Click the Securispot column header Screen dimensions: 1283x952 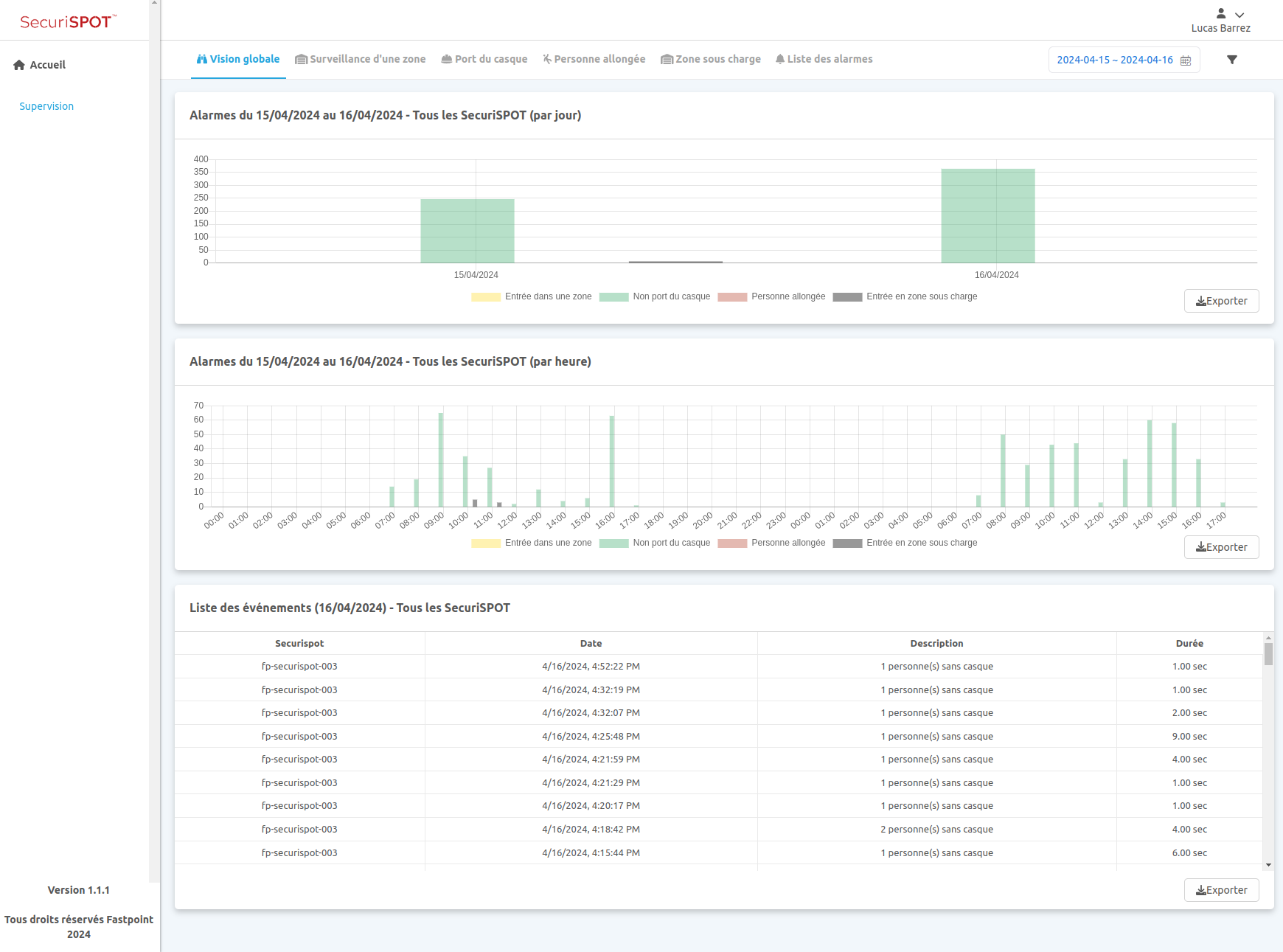pyautogui.click(x=299, y=644)
